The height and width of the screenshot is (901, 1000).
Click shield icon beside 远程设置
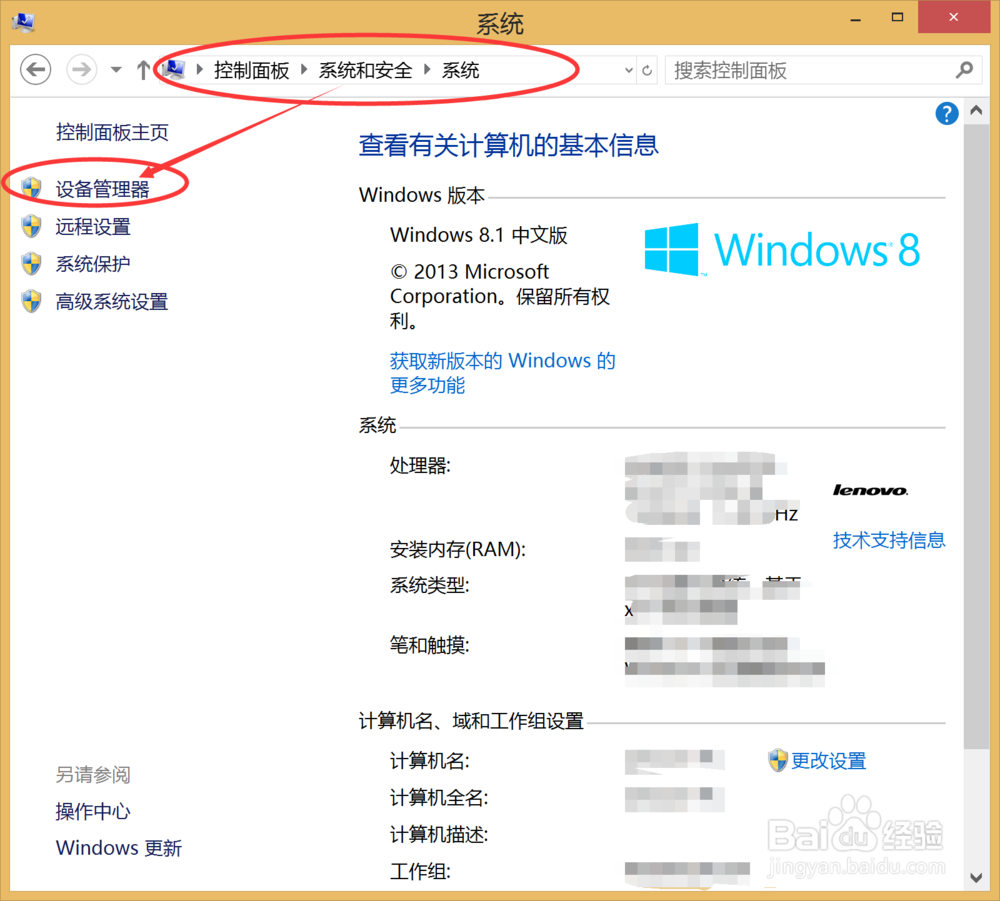pyautogui.click(x=31, y=226)
